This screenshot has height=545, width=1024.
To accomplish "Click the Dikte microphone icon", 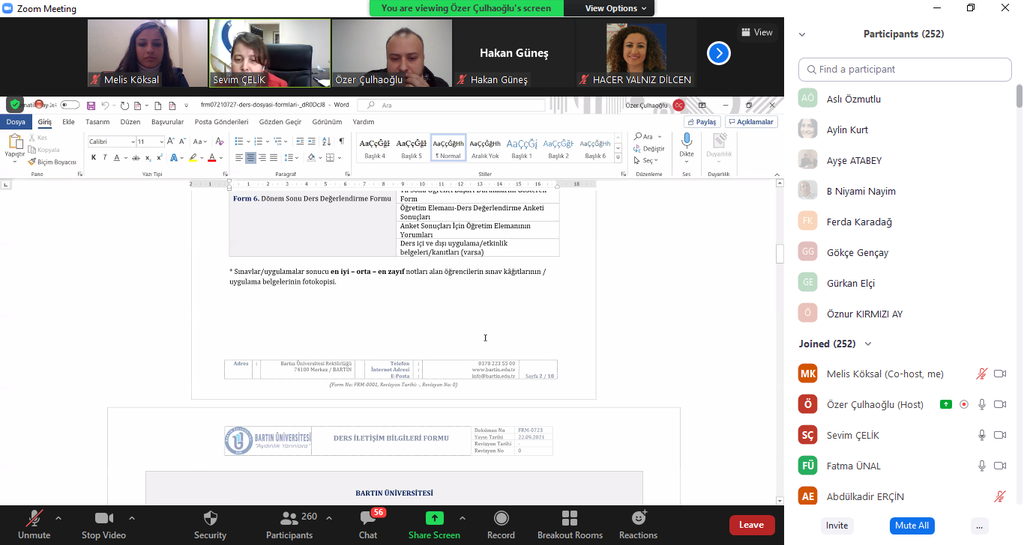I will (686, 140).
